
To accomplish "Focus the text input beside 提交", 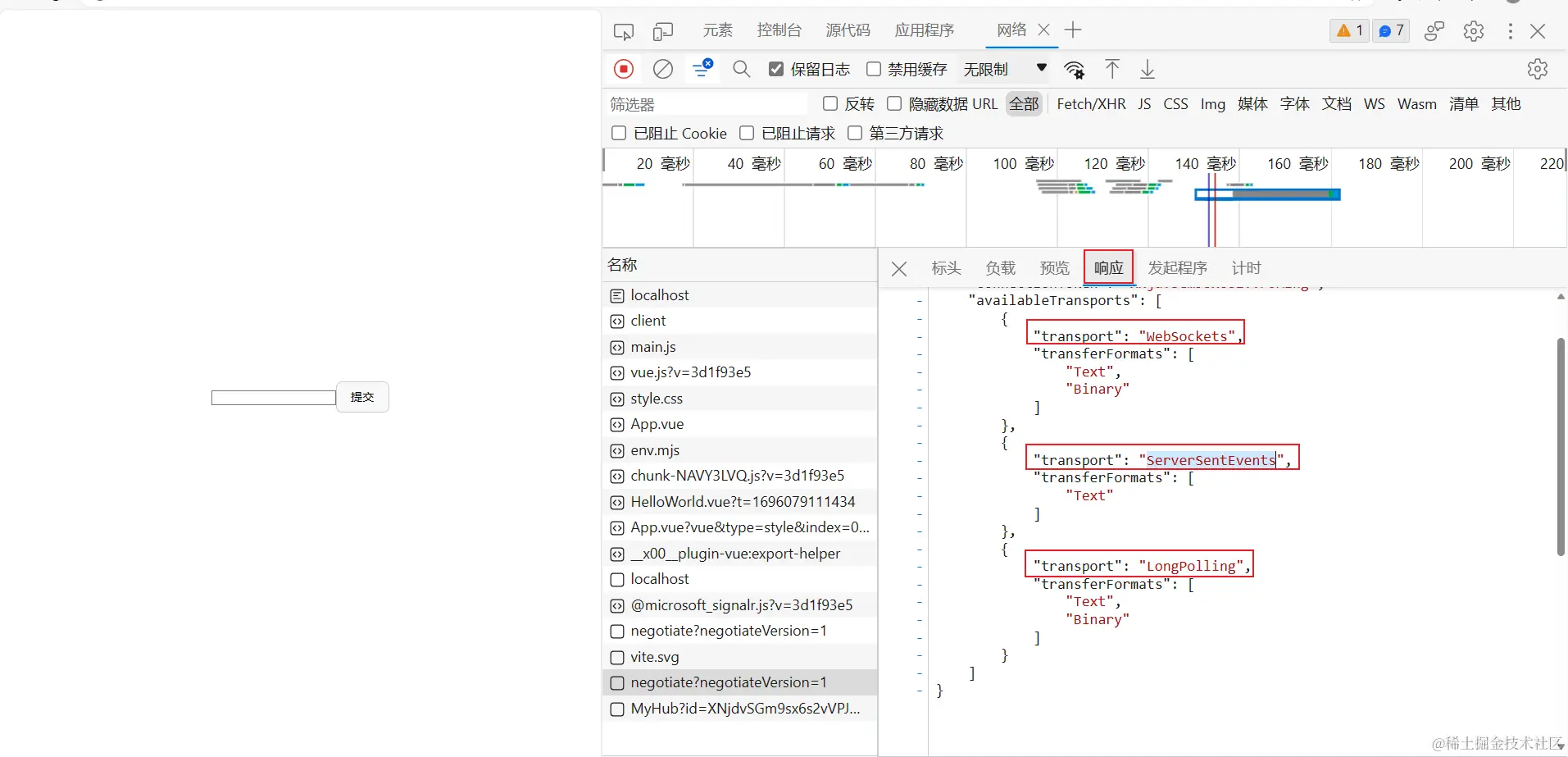I will [274, 398].
